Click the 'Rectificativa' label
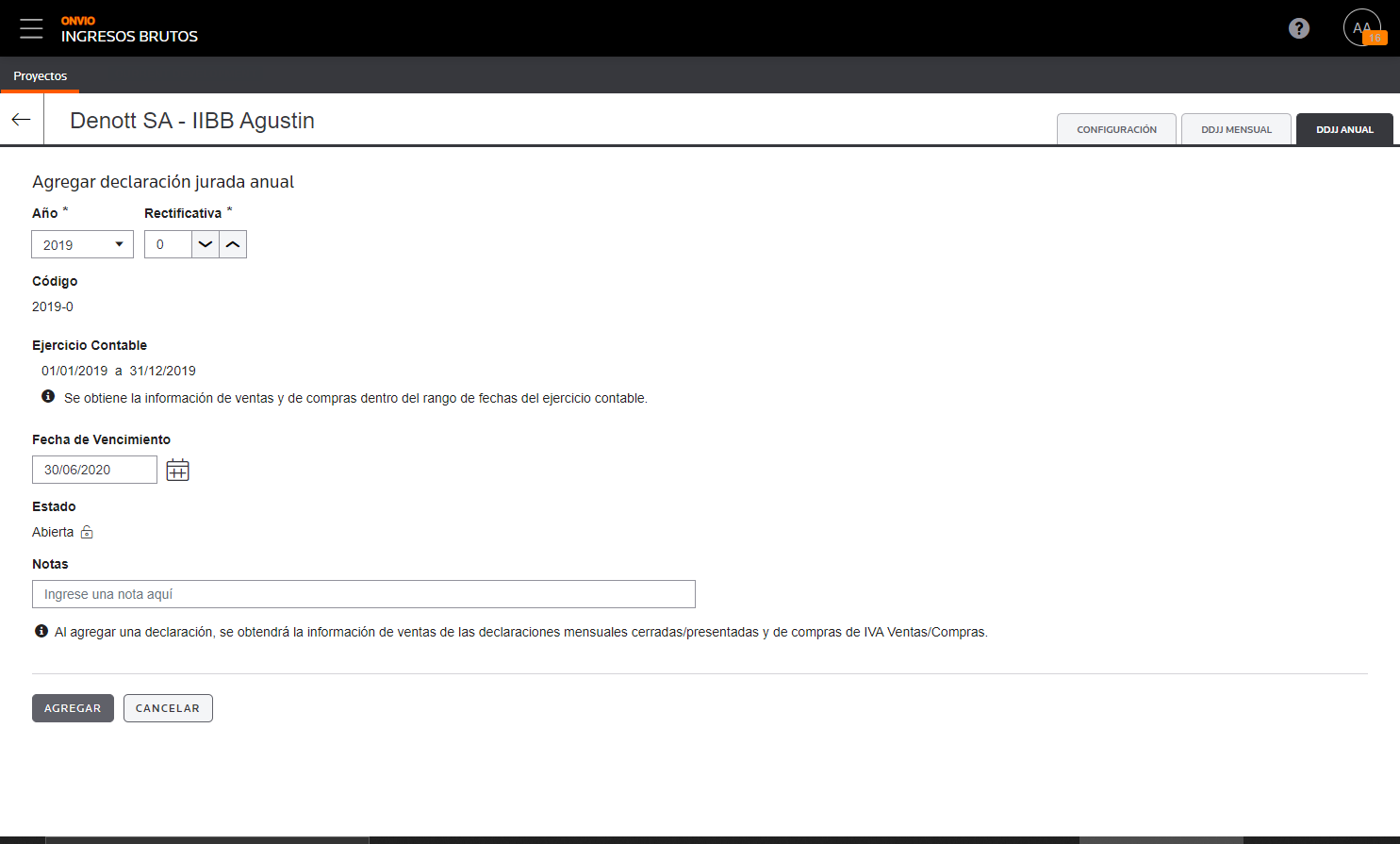Viewport: 1400px width, 844px height. [183, 213]
